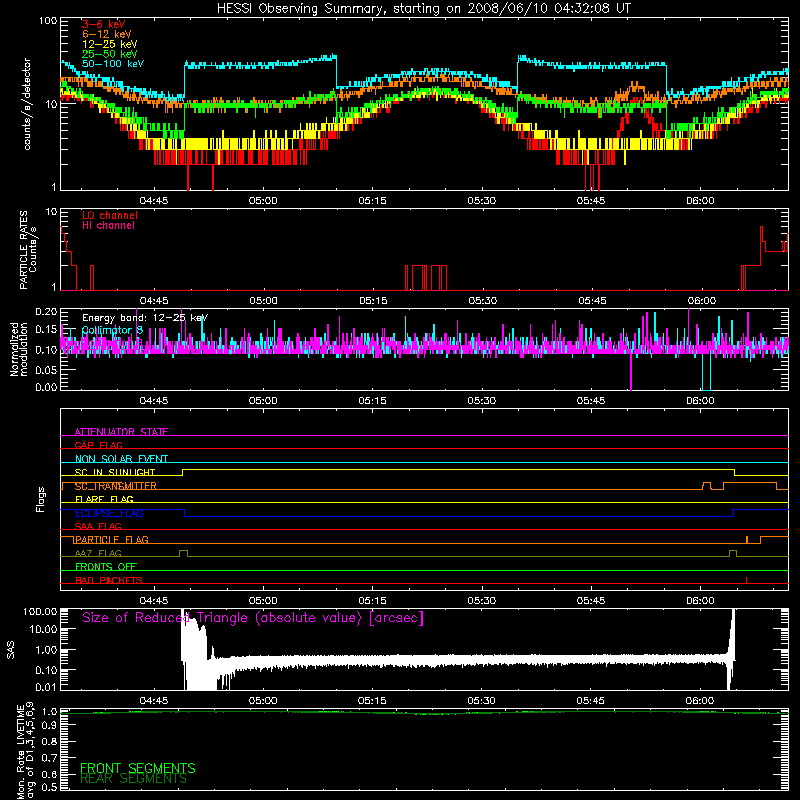Click the 05:30 tick under particle rates panel
The width and height of the screenshot is (800, 800).
click(x=482, y=301)
